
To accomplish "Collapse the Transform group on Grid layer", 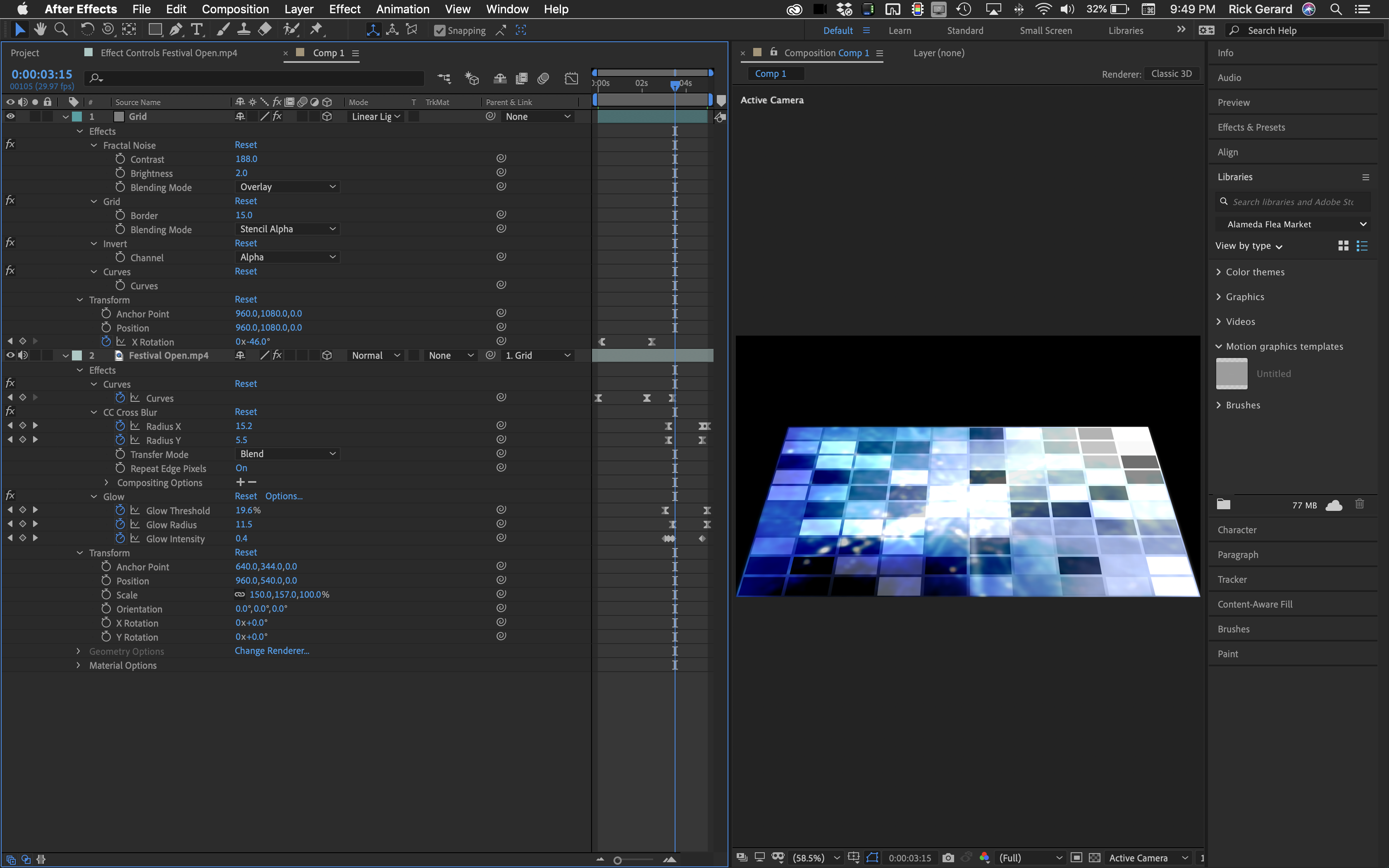I will tap(79, 300).
